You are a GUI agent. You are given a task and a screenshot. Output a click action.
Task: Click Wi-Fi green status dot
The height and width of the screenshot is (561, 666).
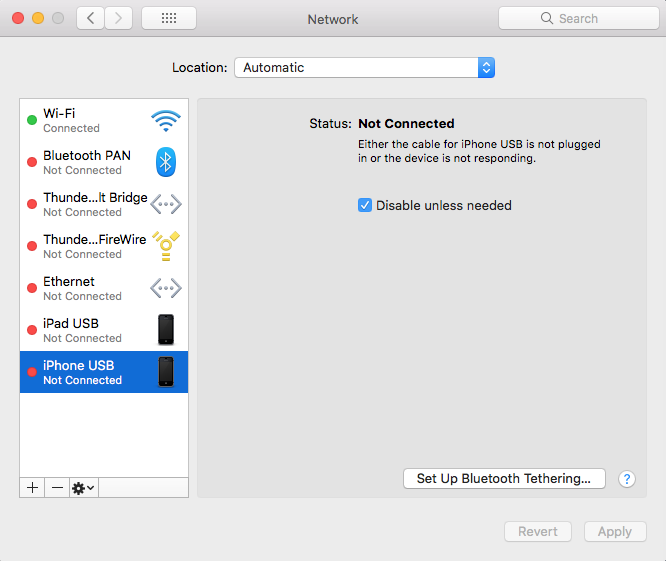point(32,120)
